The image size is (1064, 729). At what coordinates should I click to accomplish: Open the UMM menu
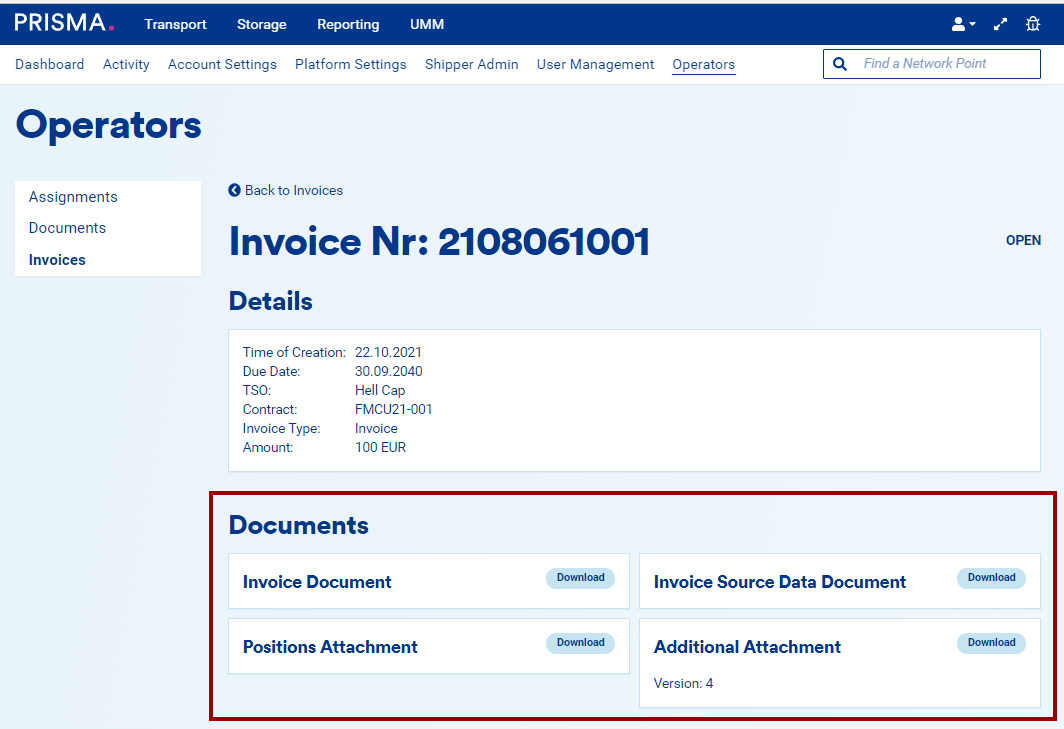(427, 24)
